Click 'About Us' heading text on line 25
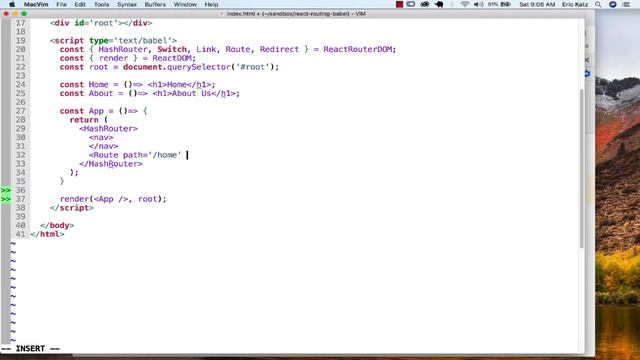Viewport: 640px width, 360px height. [191, 93]
